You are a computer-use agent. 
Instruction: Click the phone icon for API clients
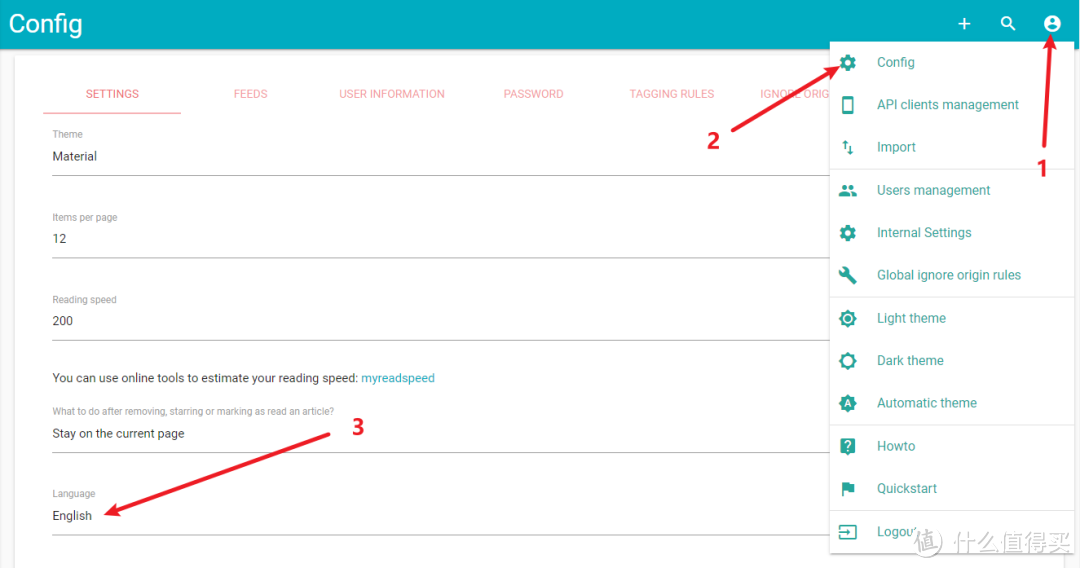point(848,105)
